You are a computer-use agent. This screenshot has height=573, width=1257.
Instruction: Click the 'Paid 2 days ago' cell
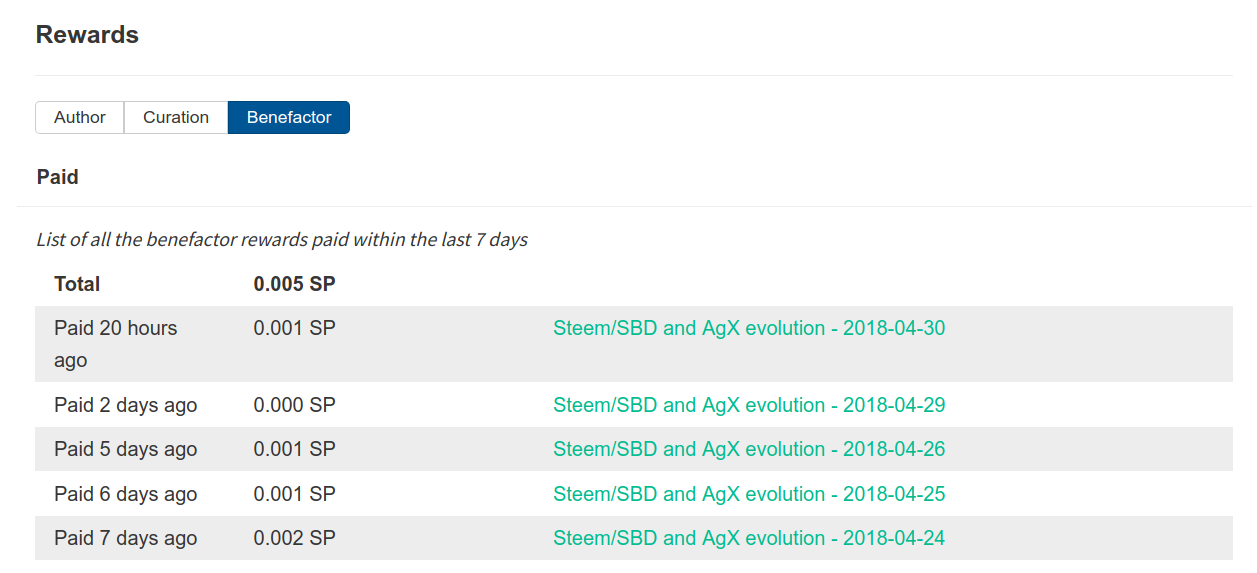click(x=126, y=405)
